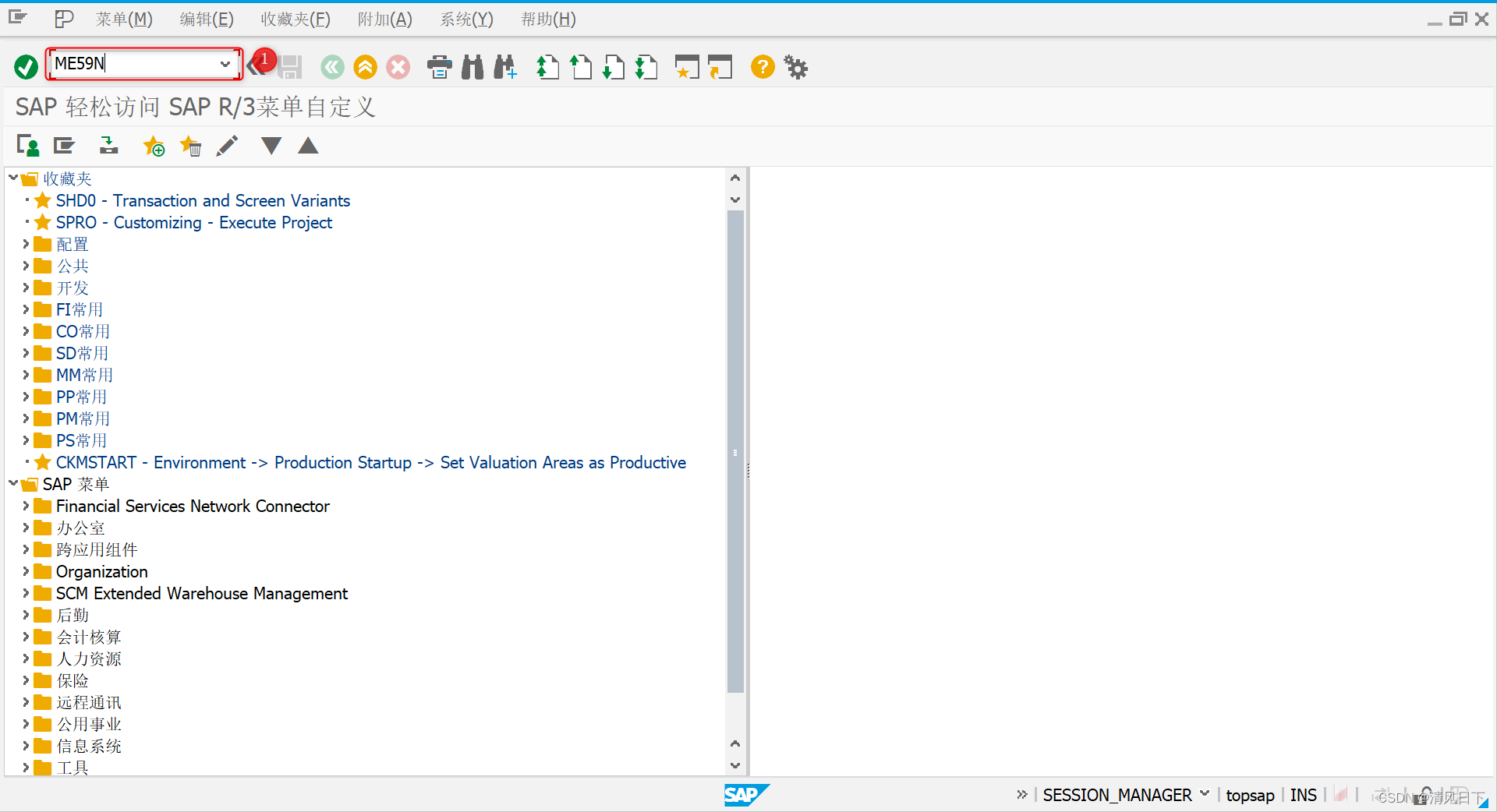Expand the 配置 folder

pyautogui.click(x=26, y=244)
